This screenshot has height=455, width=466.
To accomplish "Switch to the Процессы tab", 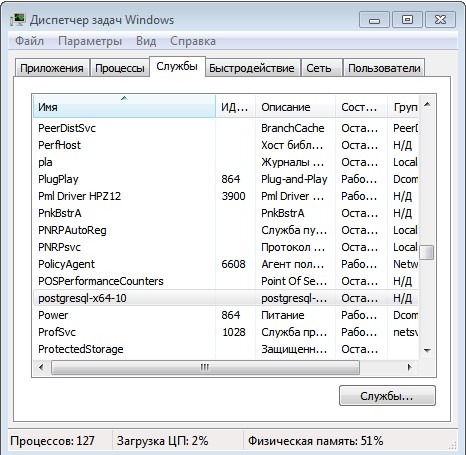I will 120,68.
